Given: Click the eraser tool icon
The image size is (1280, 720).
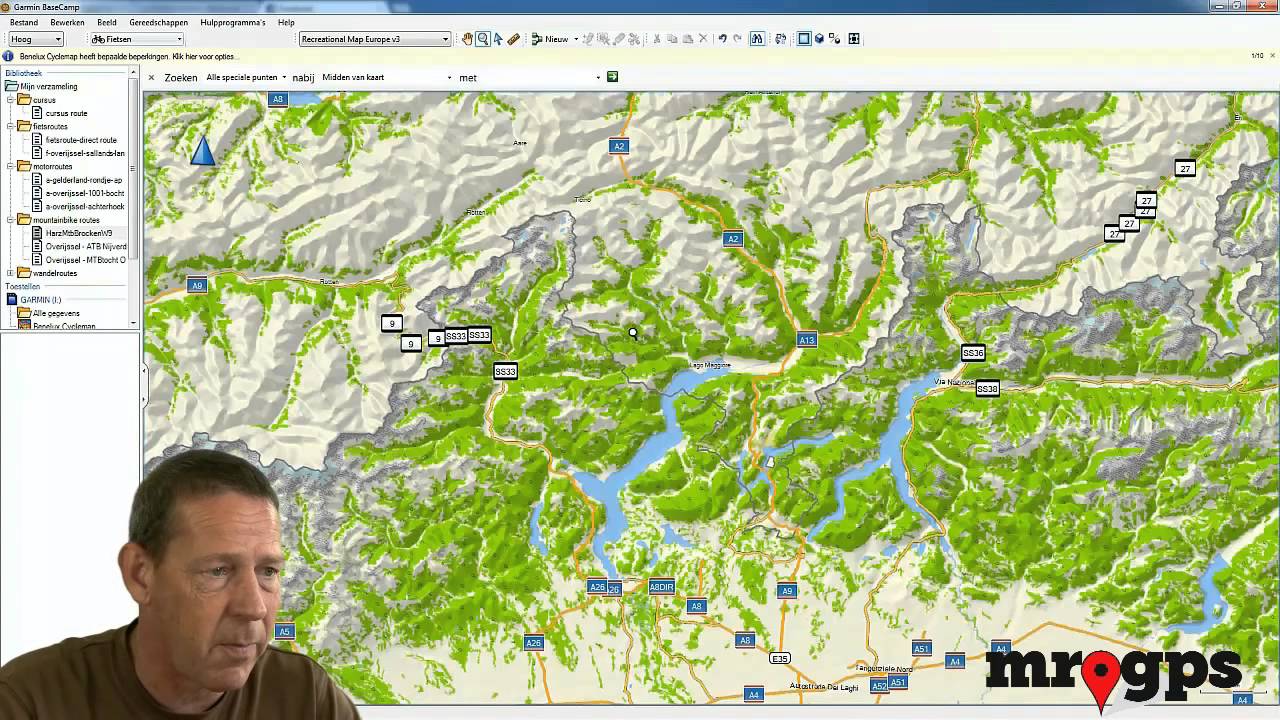Looking at the screenshot, I should click(619, 39).
